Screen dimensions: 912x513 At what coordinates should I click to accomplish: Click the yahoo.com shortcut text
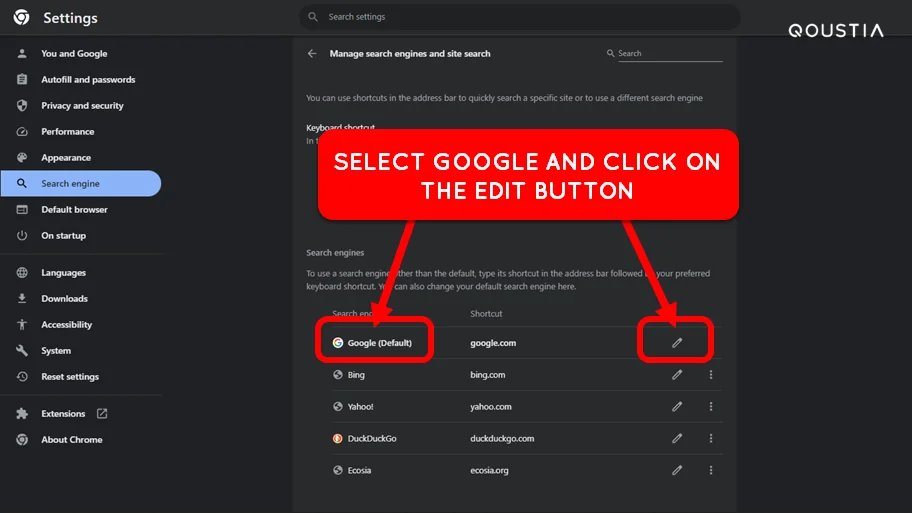(491, 407)
